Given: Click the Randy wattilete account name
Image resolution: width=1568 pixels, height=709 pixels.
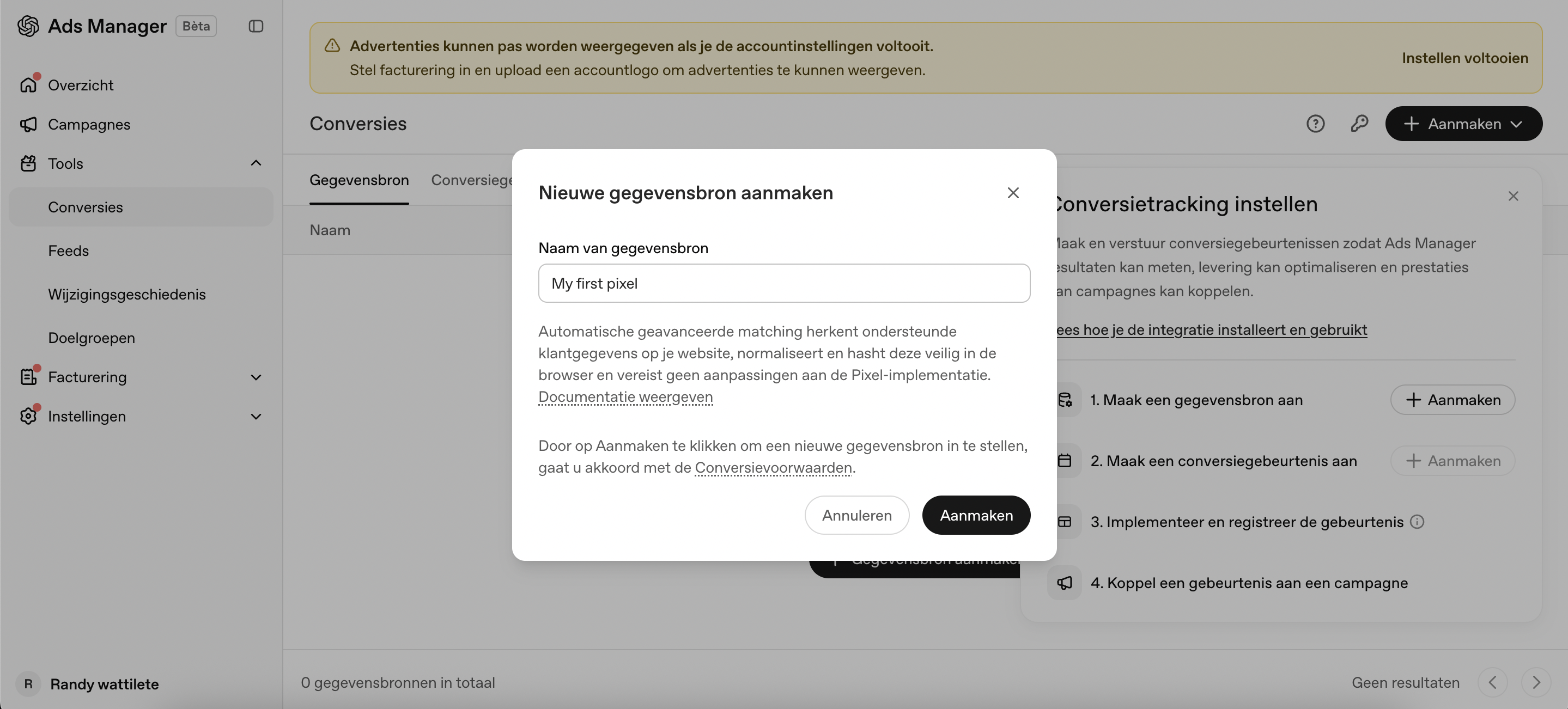Looking at the screenshot, I should [x=104, y=683].
